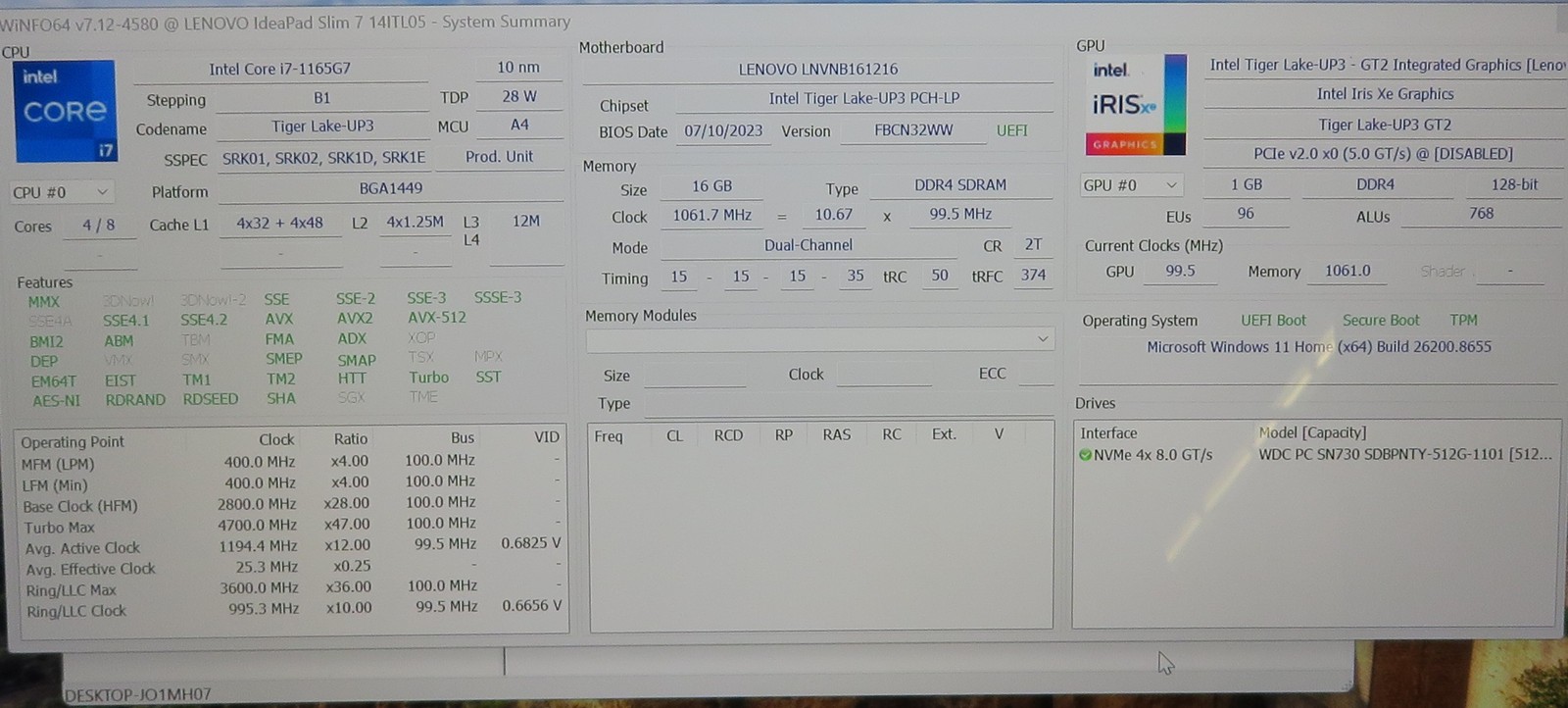Click the GPU clock 99.5 value
Image resolution: width=1568 pixels, height=708 pixels.
[x=1180, y=272]
